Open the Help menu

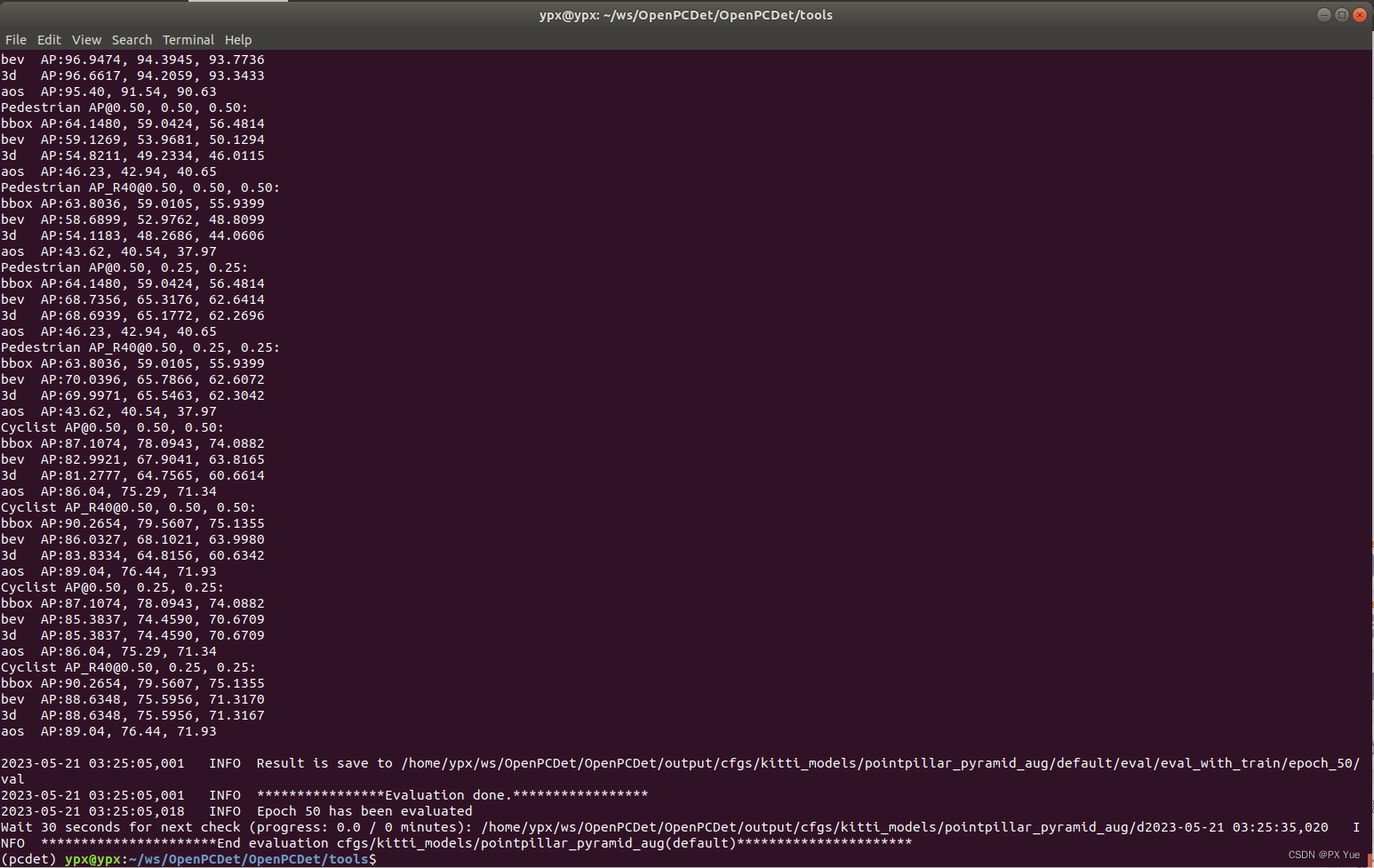coord(238,40)
